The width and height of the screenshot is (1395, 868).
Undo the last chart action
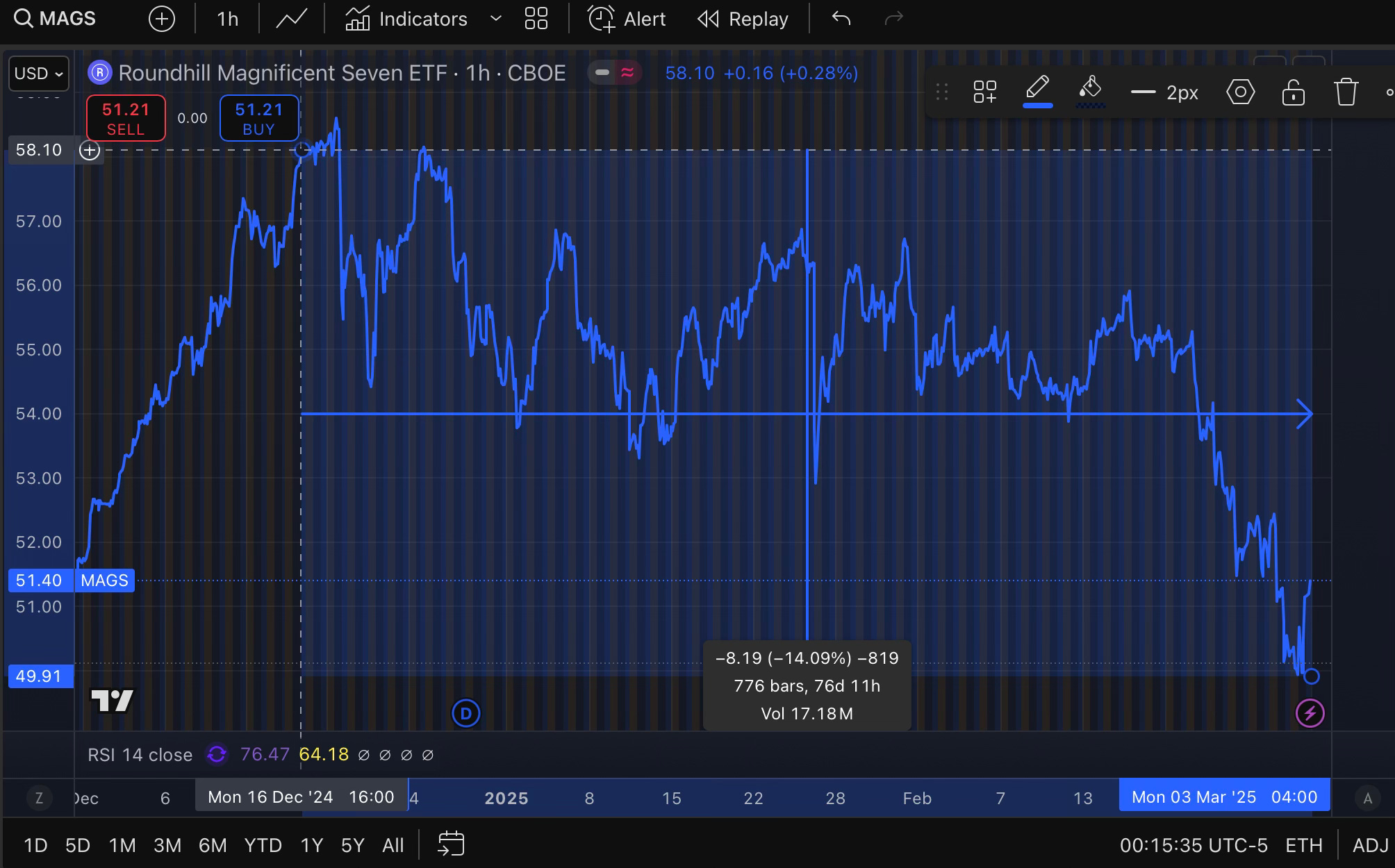[x=841, y=19]
